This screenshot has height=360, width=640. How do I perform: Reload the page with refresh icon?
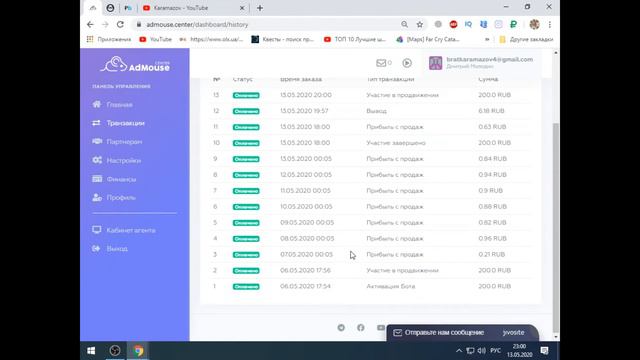(x=120, y=24)
